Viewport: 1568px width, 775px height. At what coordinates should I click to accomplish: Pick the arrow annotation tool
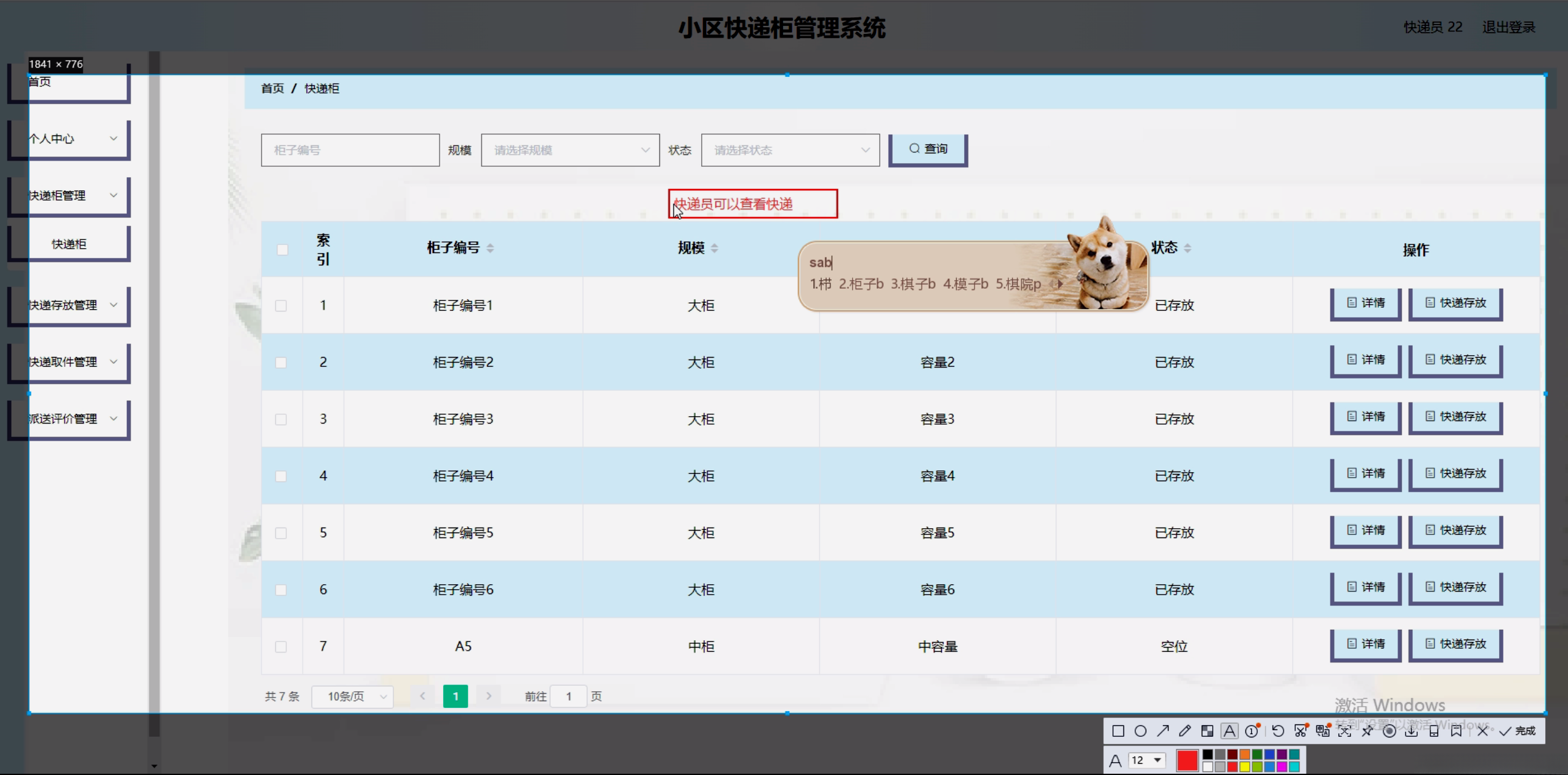[x=1162, y=731]
